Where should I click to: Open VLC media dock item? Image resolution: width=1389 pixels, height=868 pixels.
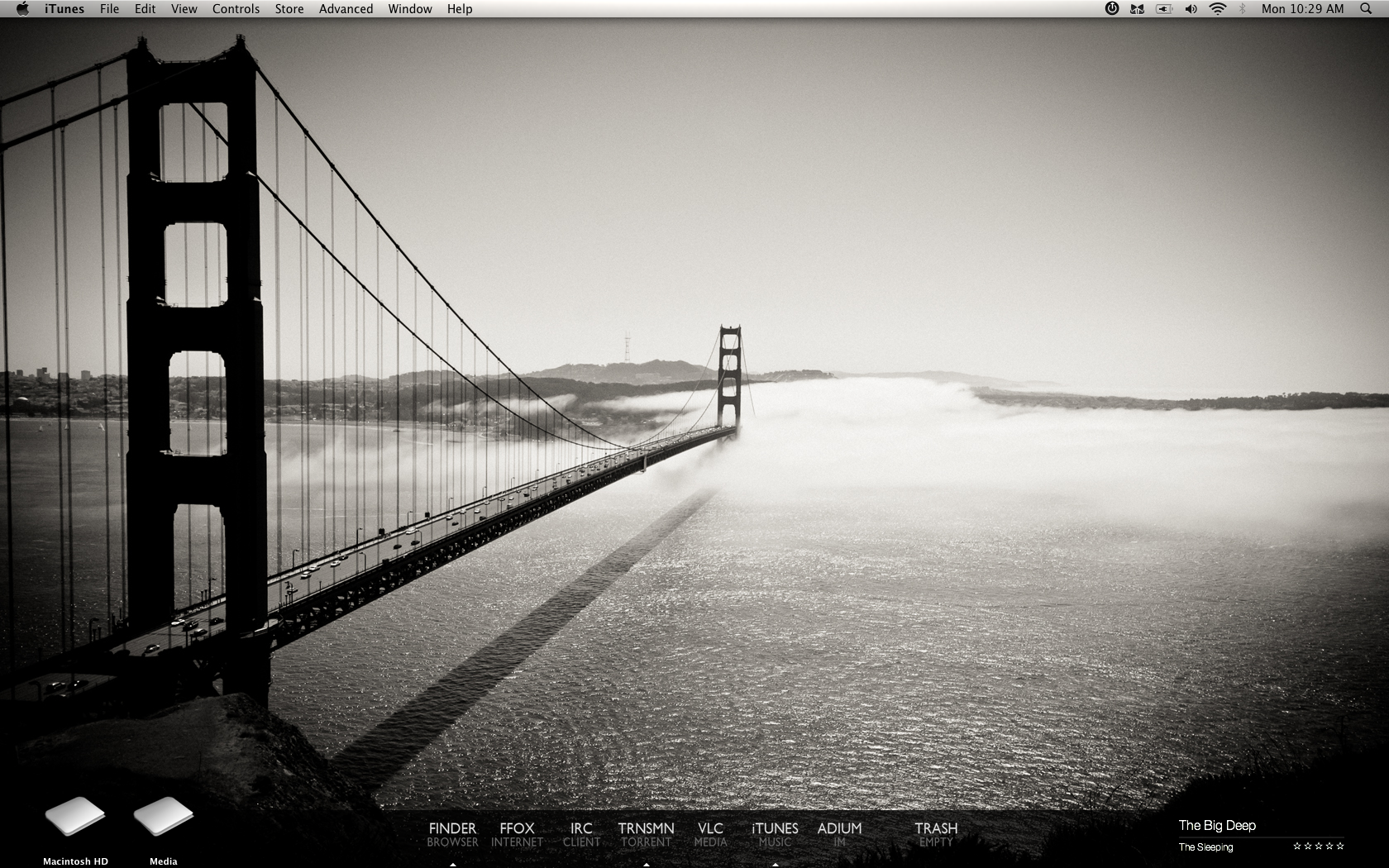[x=710, y=834]
